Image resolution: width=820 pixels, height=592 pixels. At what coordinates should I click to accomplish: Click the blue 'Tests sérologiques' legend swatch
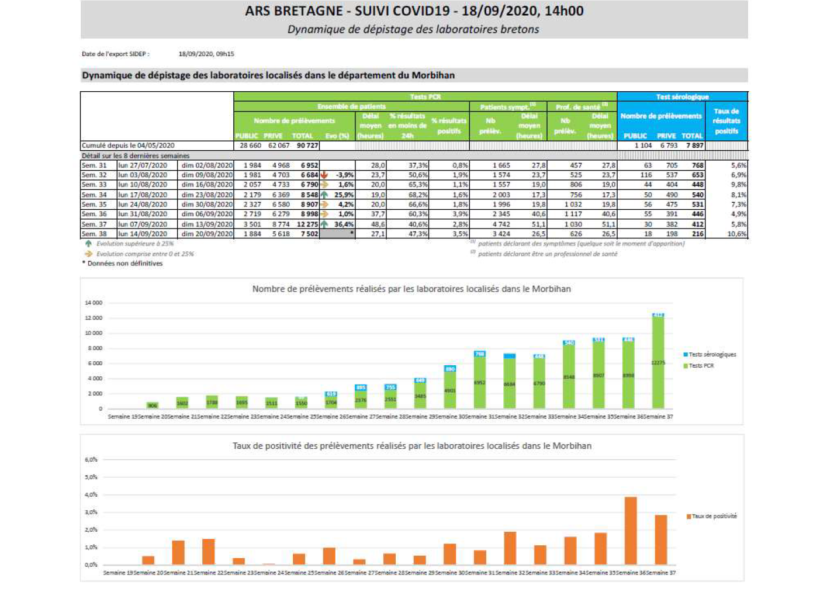[x=686, y=355]
